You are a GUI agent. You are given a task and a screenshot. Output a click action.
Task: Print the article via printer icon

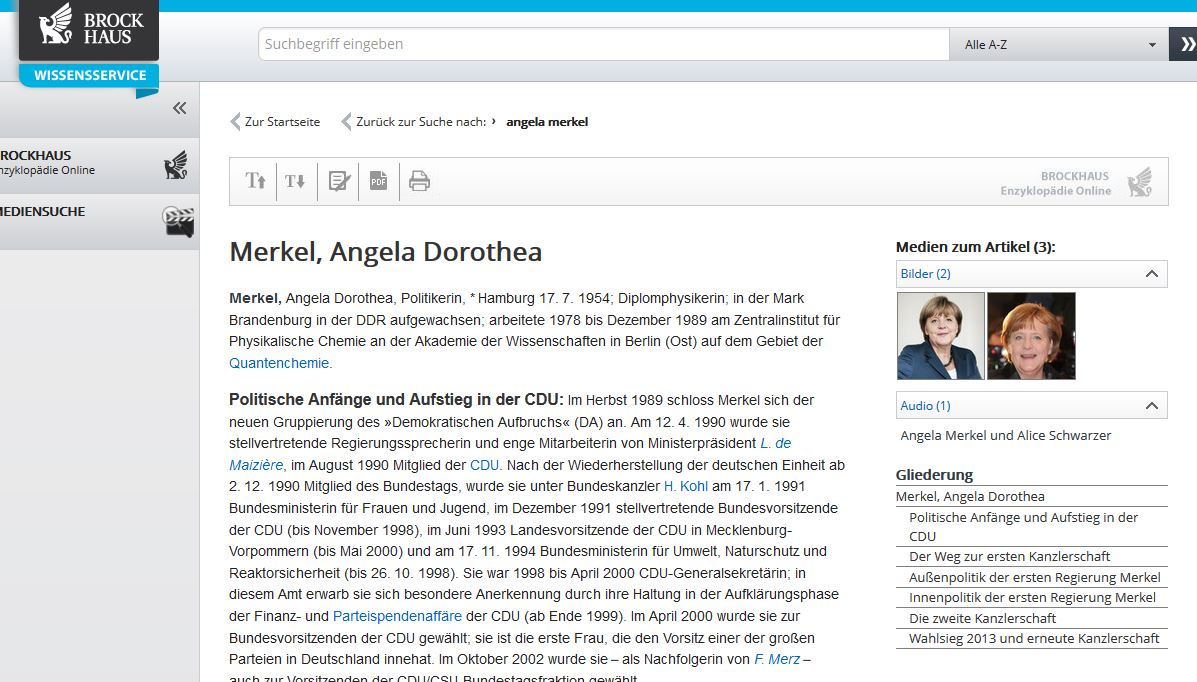point(420,181)
